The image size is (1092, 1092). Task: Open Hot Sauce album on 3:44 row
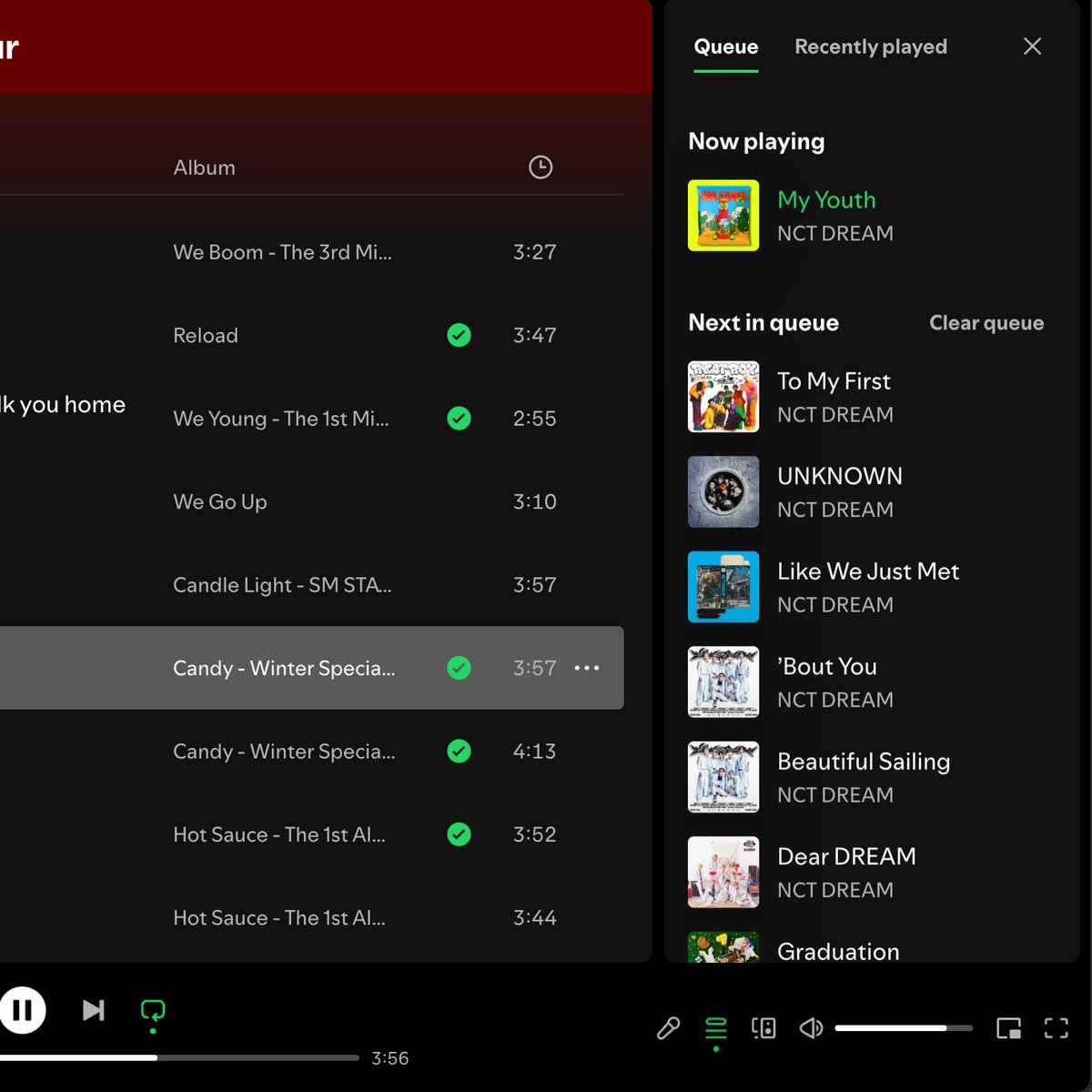pos(279,918)
